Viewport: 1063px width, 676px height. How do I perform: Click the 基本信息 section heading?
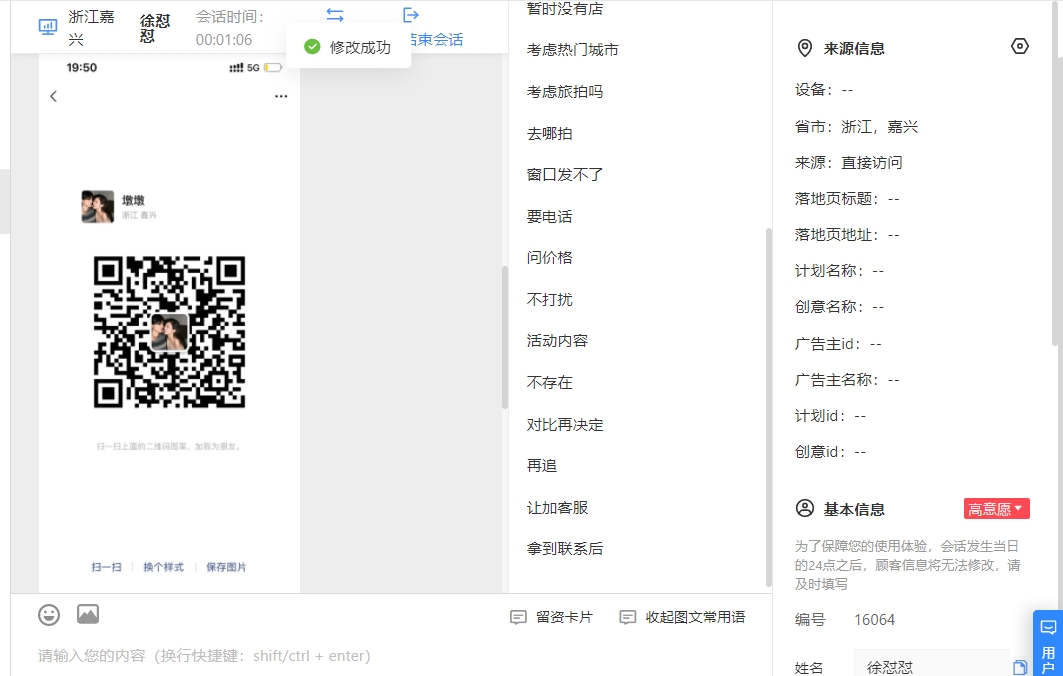[854, 509]
